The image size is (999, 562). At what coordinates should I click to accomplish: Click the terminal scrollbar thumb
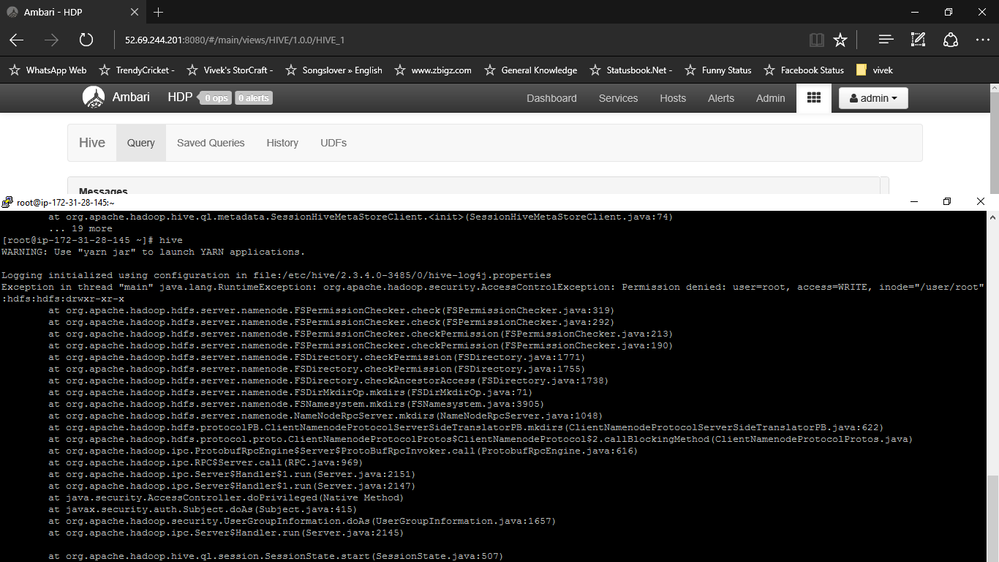click(993, 518)
